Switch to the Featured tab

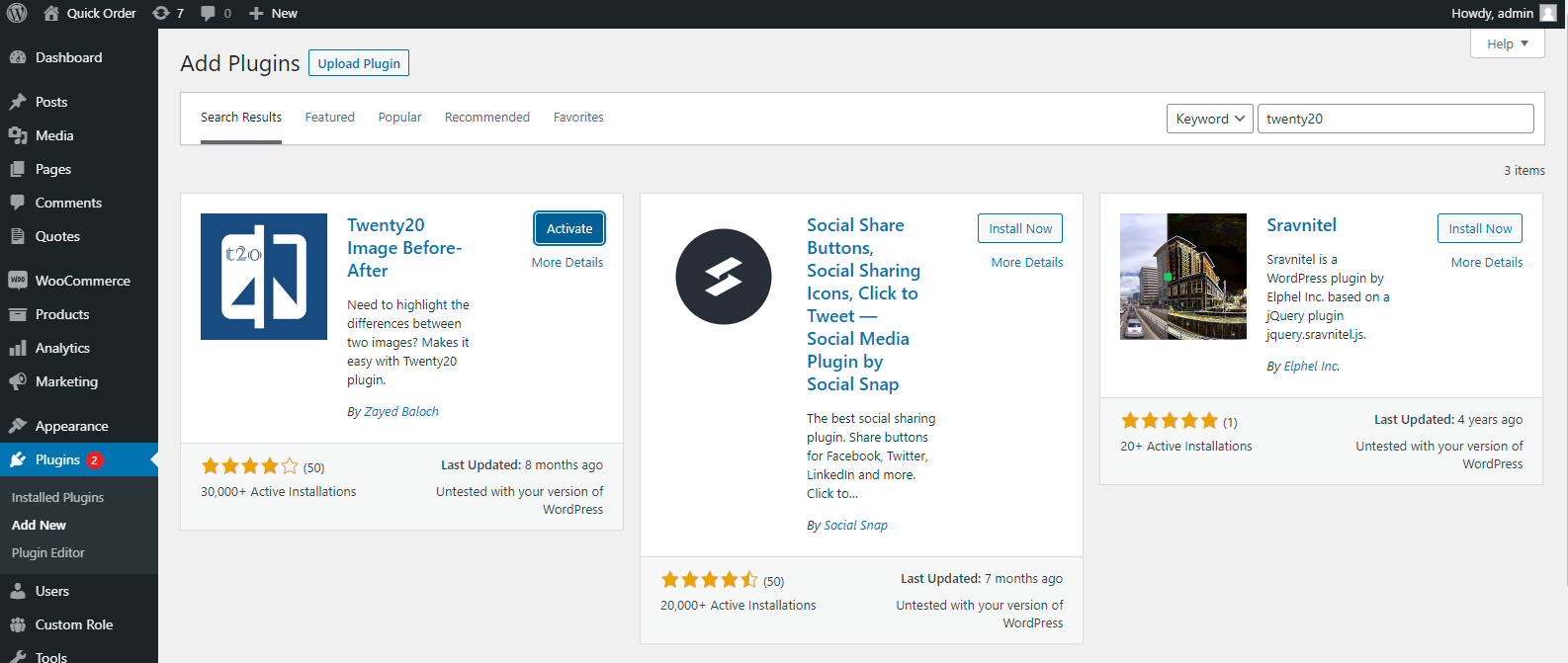coord(330,118)
